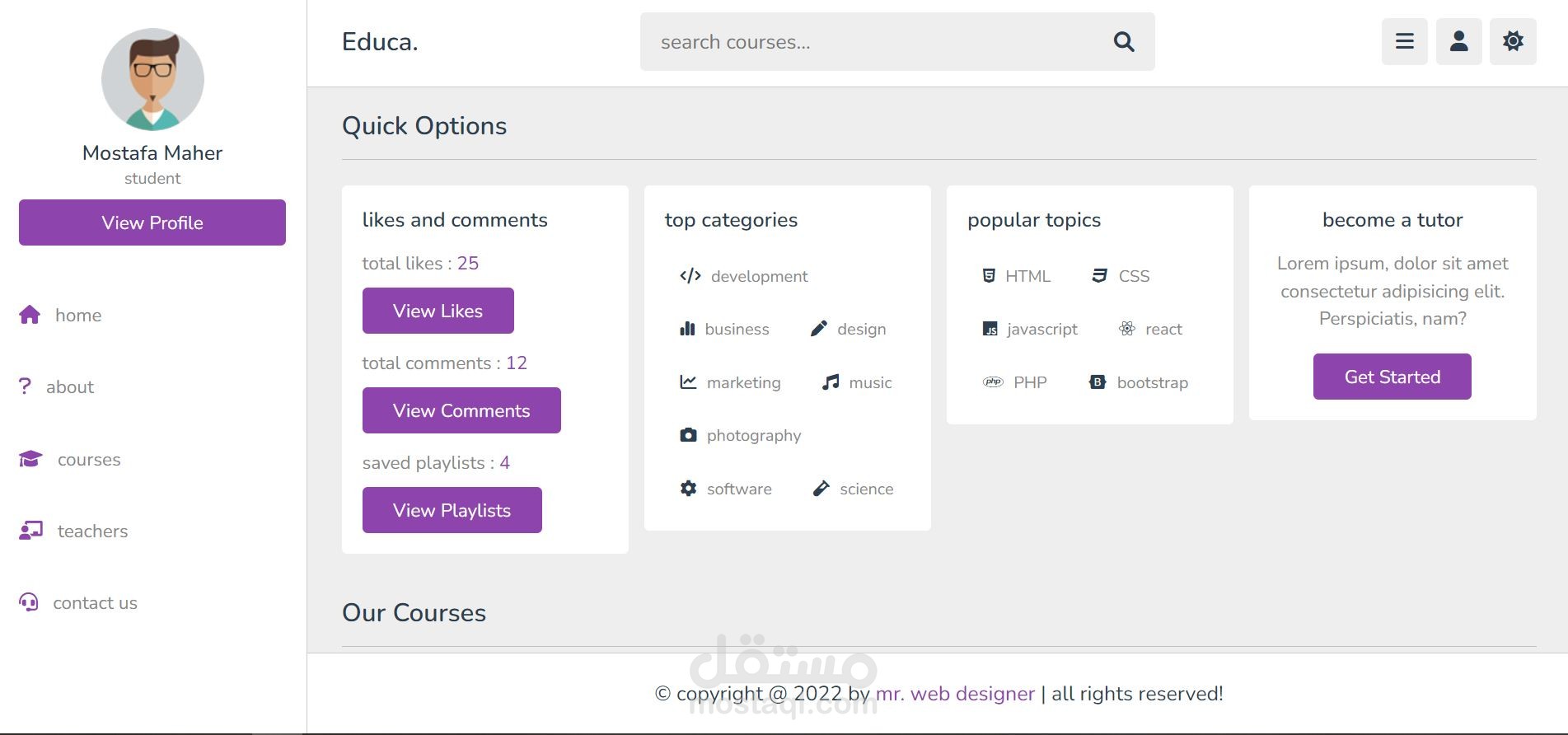Select the bootstrap topic label

(x=1153, y=382)
